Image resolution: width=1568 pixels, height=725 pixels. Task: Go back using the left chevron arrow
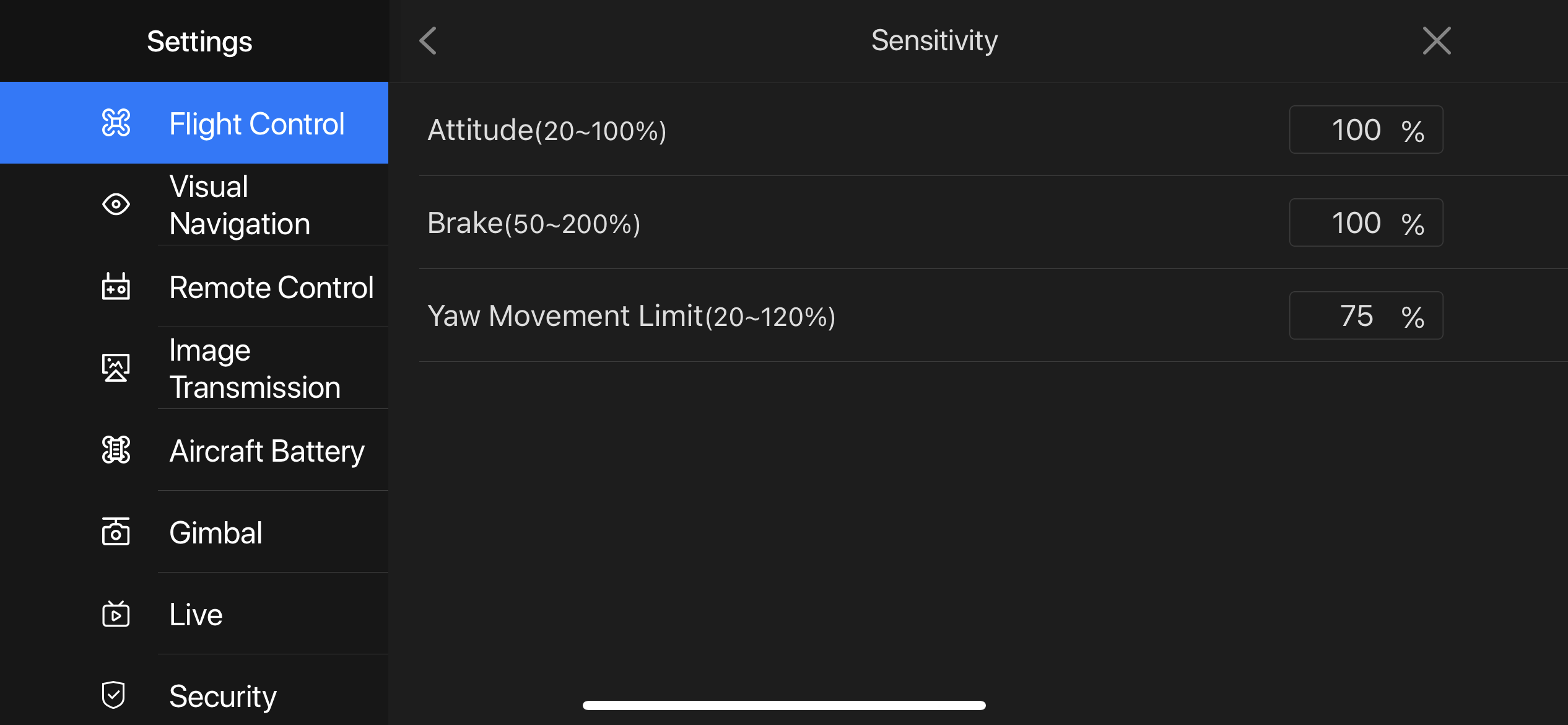click(x=428, y=41)
